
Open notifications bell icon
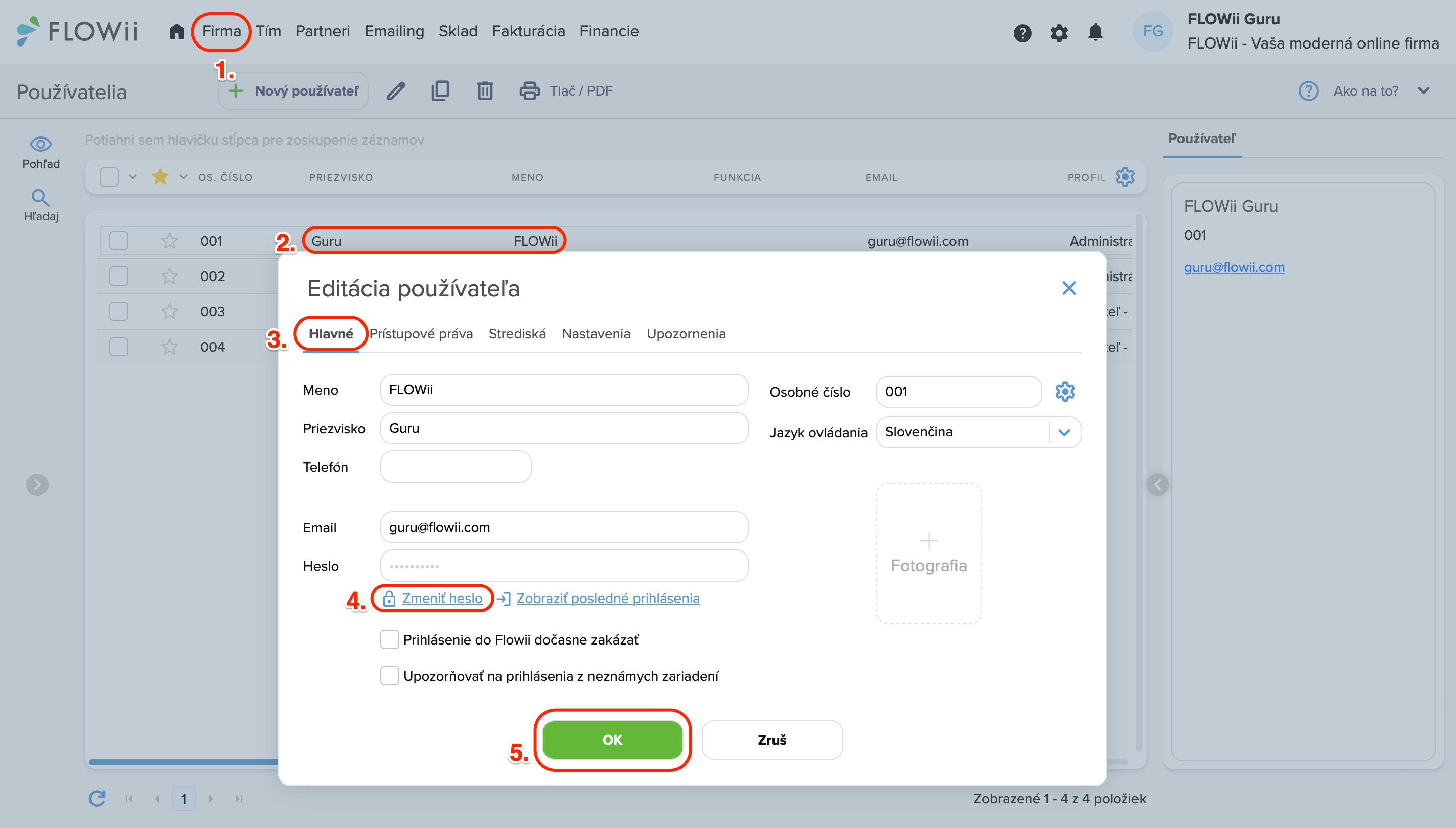pos(1095,32)
